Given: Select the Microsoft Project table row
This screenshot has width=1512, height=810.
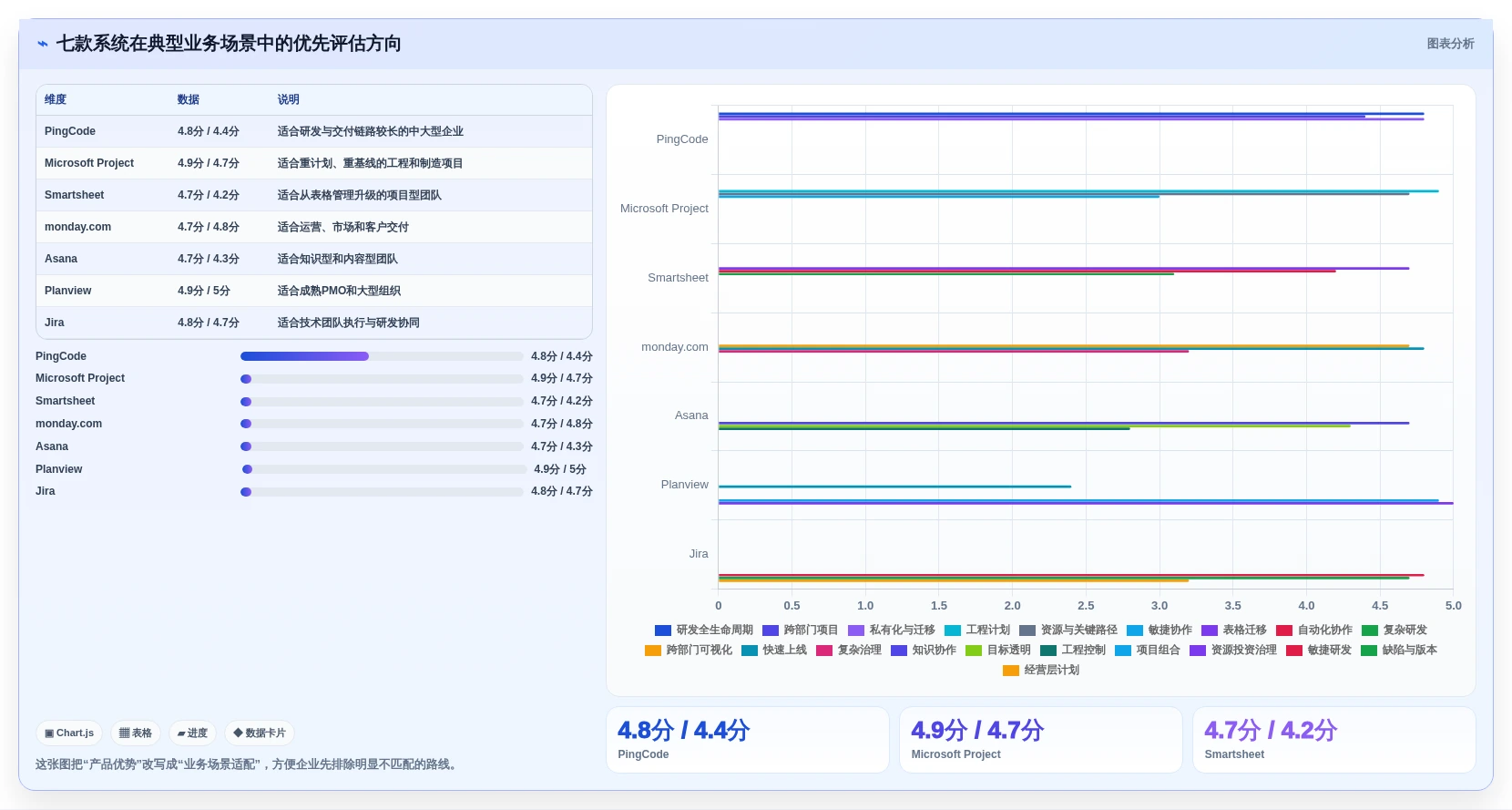Looking at the screenshot, I should pyautogui.click(x=314, y=163).
